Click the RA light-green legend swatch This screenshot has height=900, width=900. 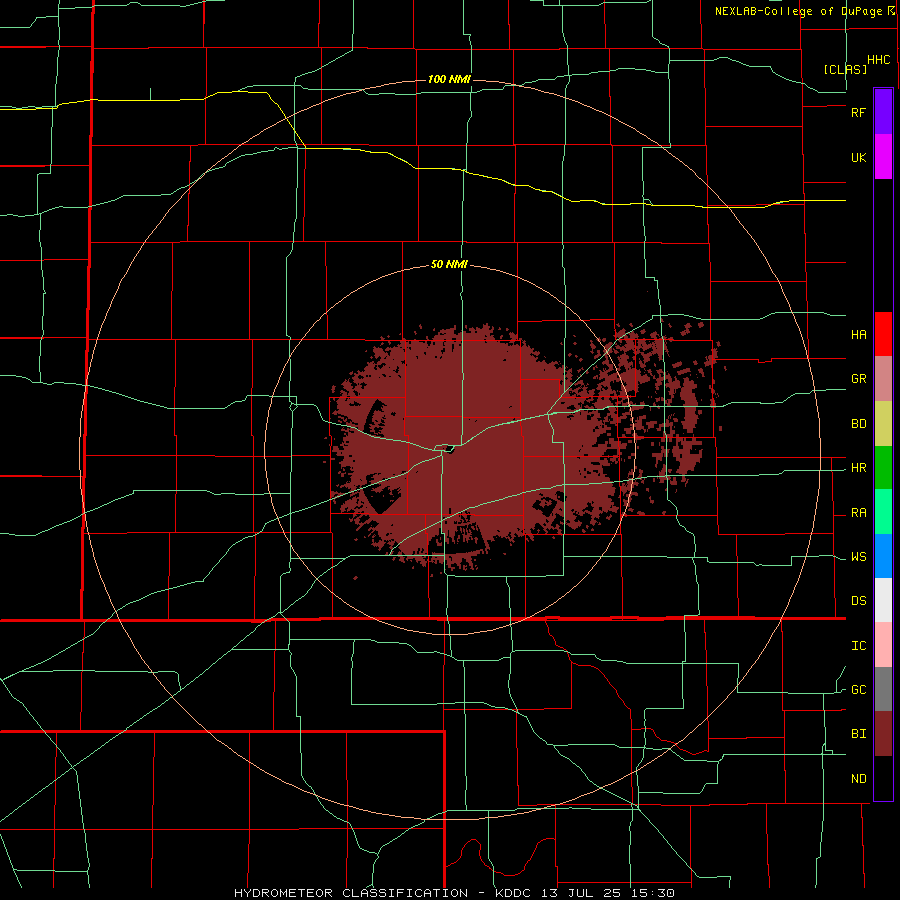883,512
